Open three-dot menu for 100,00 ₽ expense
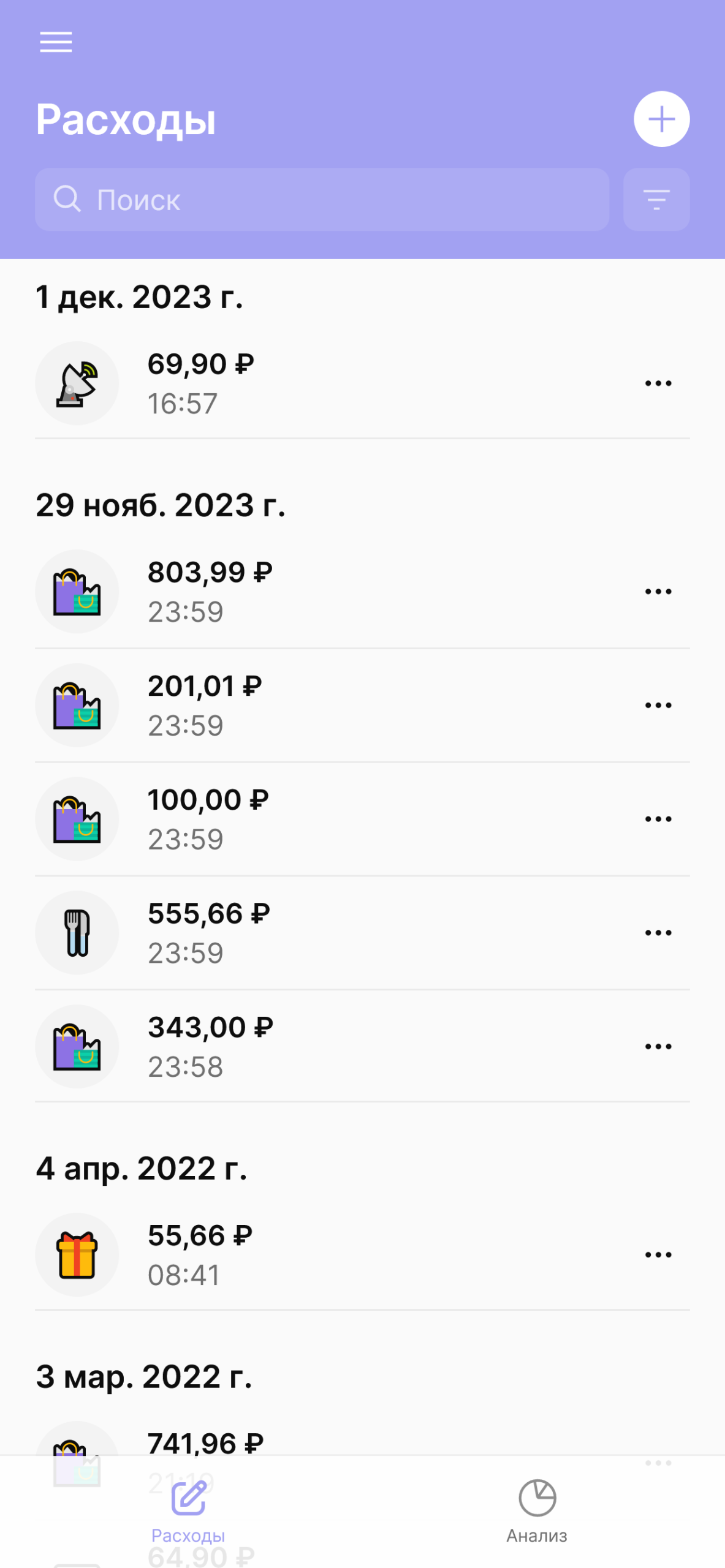This screenshot has width=725, height=1568. 658,819
